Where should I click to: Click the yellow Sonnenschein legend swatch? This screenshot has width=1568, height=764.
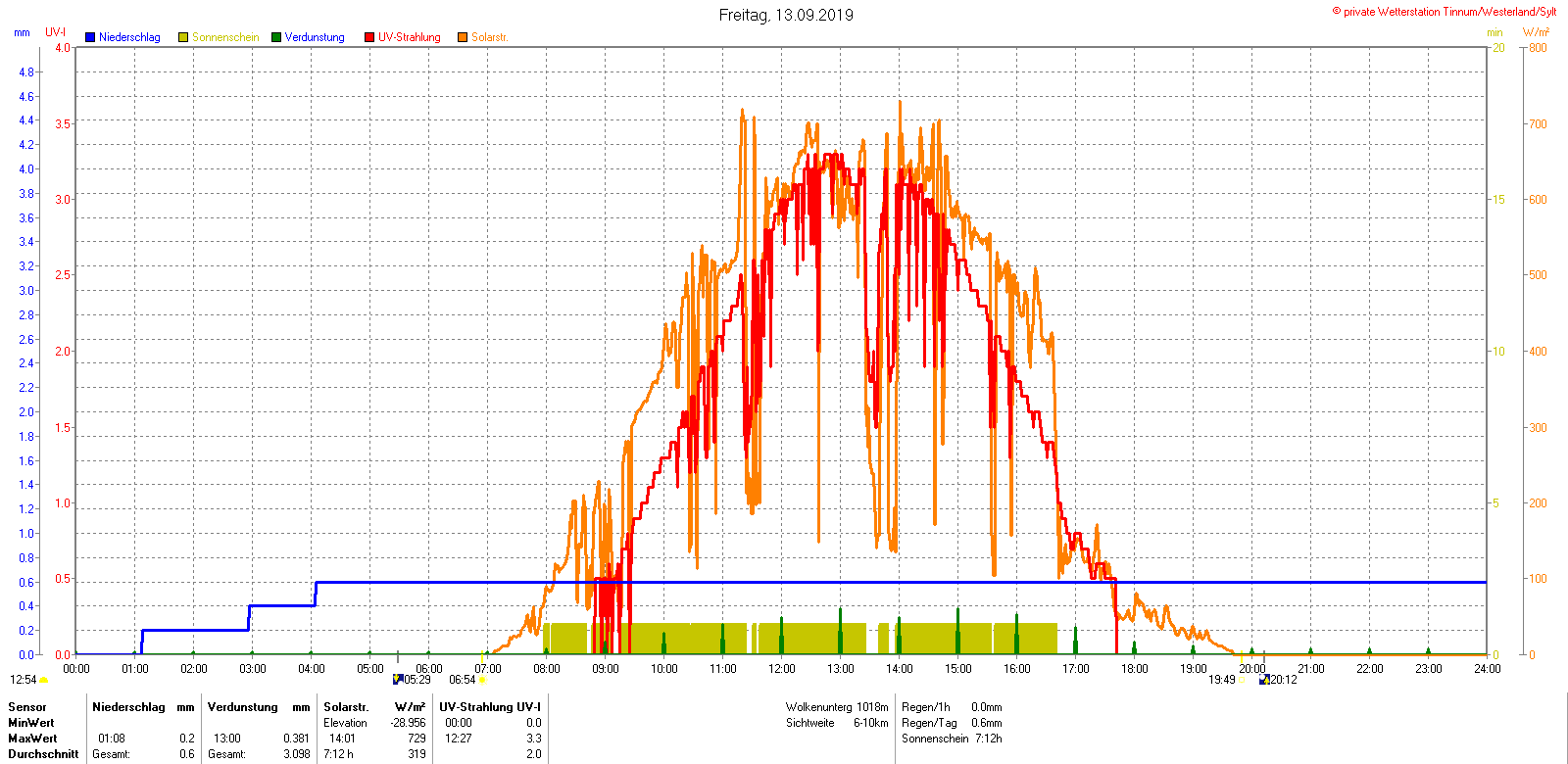[183, 37]
